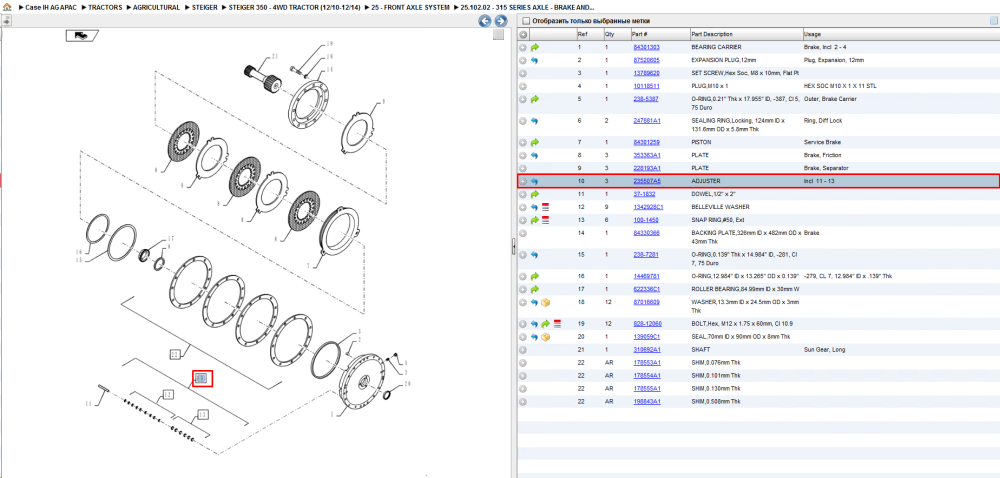Sort by the Usage column header
The image size is (1000, 478).
(812, 34)
